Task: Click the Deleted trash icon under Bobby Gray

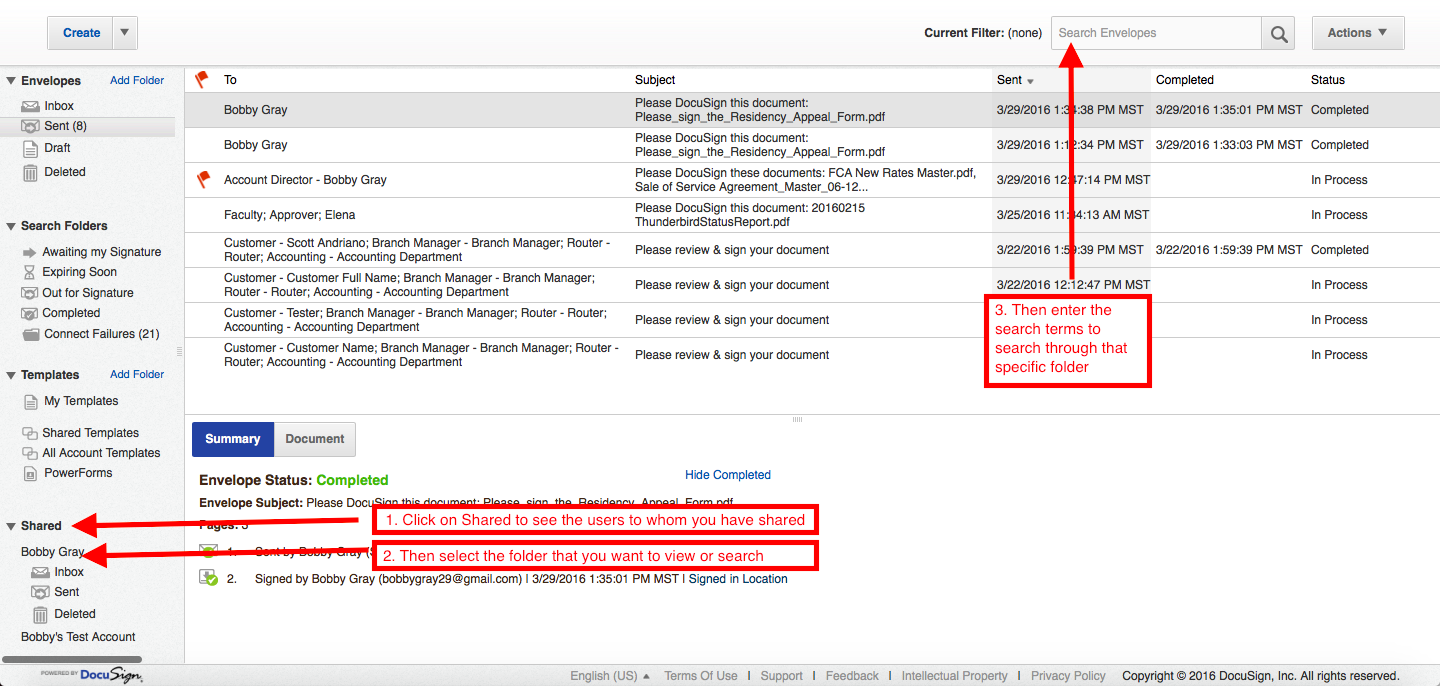Action: tap(40, 614)
